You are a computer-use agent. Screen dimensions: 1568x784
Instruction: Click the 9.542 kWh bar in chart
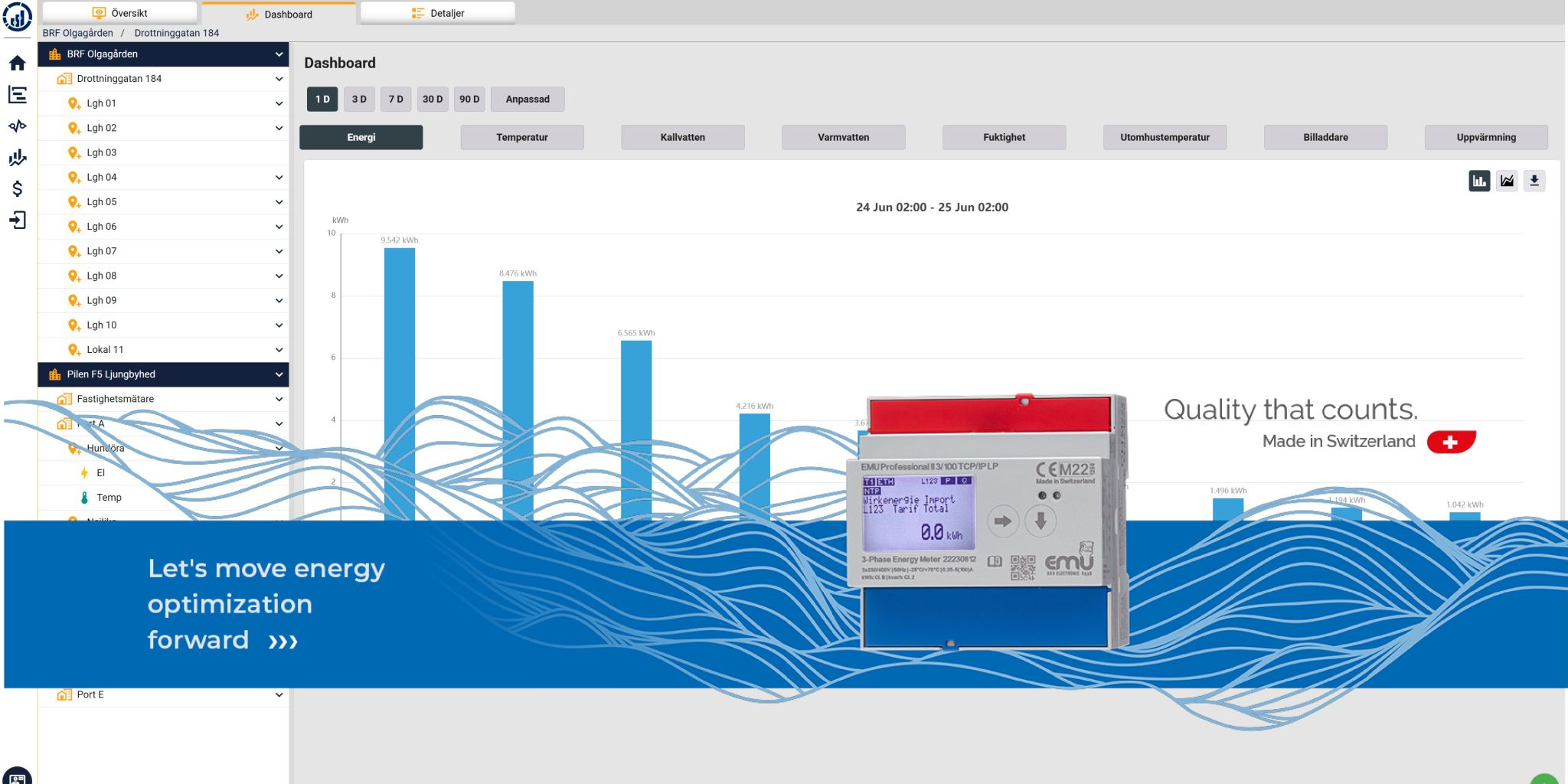click(399, 383)
